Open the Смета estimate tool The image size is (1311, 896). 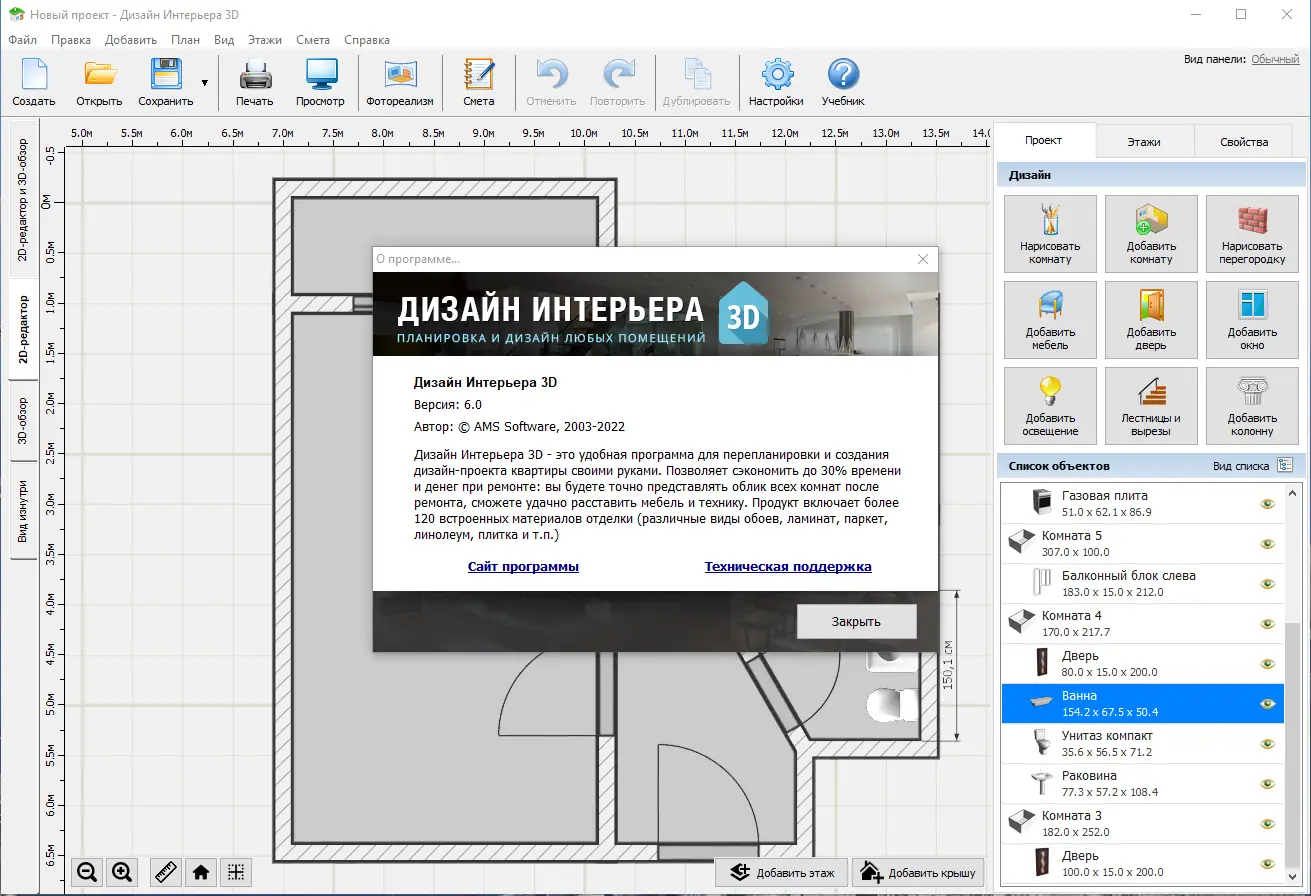[478, 80]
